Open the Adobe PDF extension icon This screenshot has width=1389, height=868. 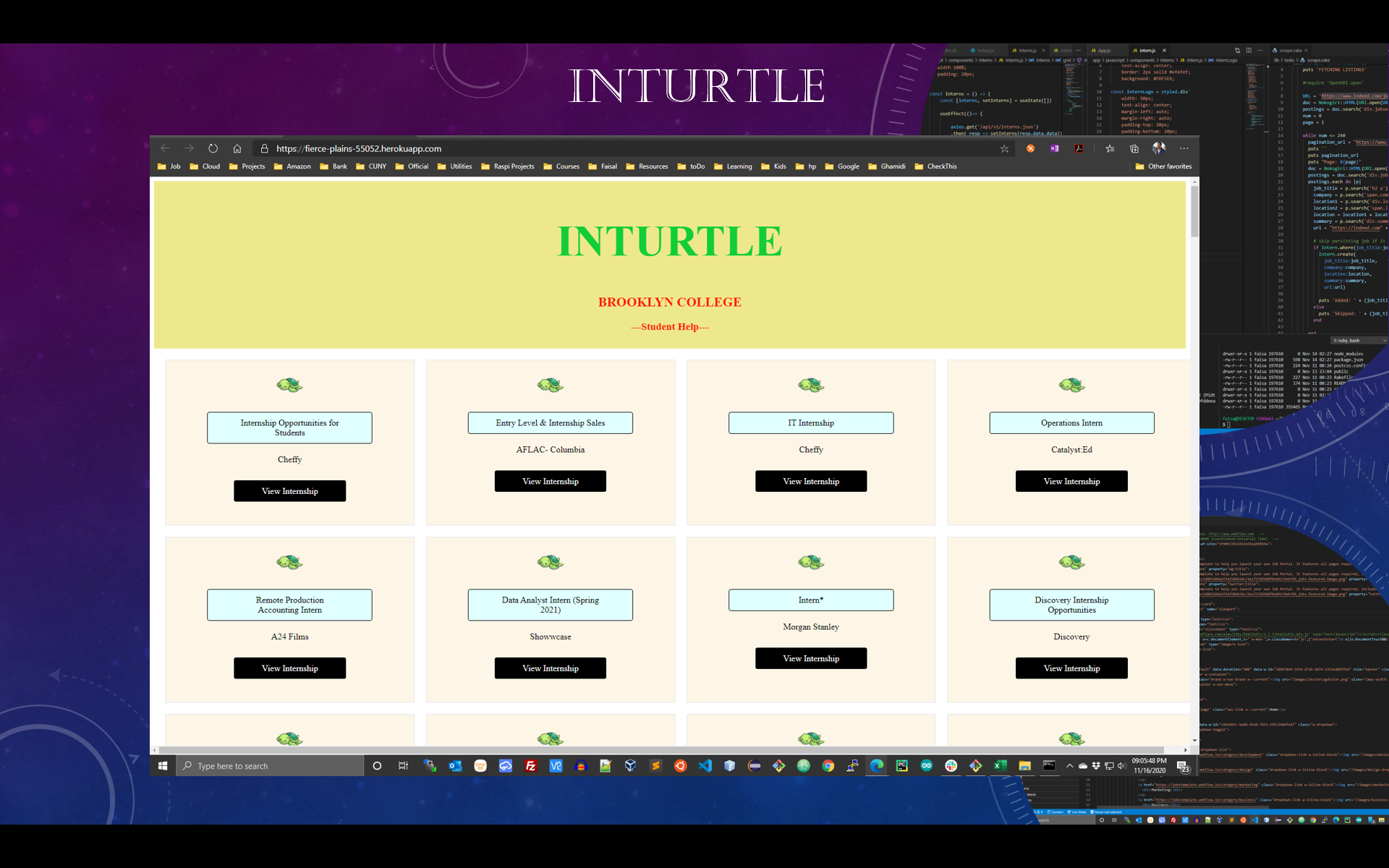click(x=1079, y=148)
